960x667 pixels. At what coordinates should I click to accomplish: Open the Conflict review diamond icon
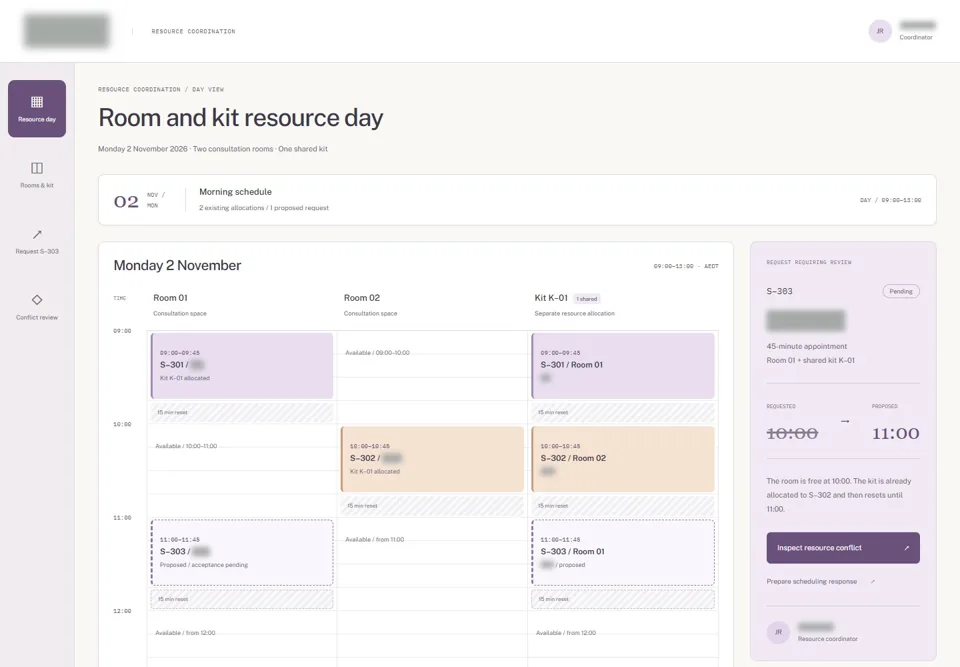pos(37,300)
